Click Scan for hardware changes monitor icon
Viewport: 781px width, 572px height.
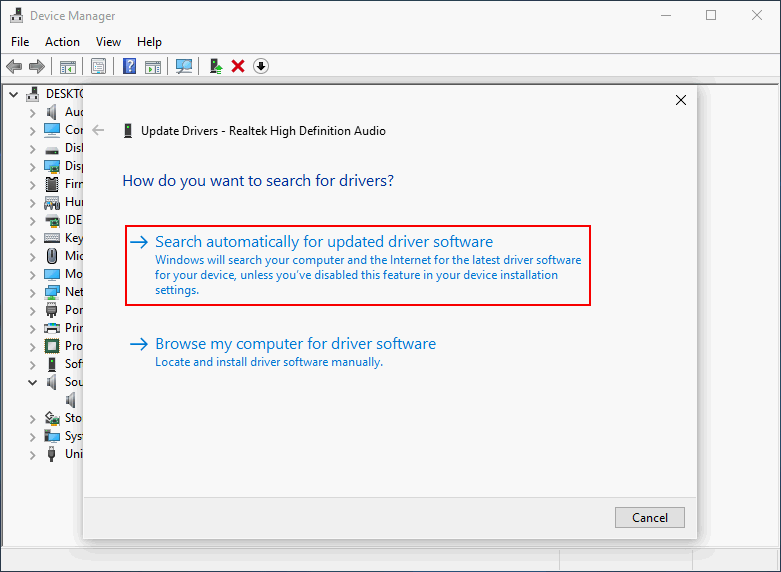(x=184, y=66)
